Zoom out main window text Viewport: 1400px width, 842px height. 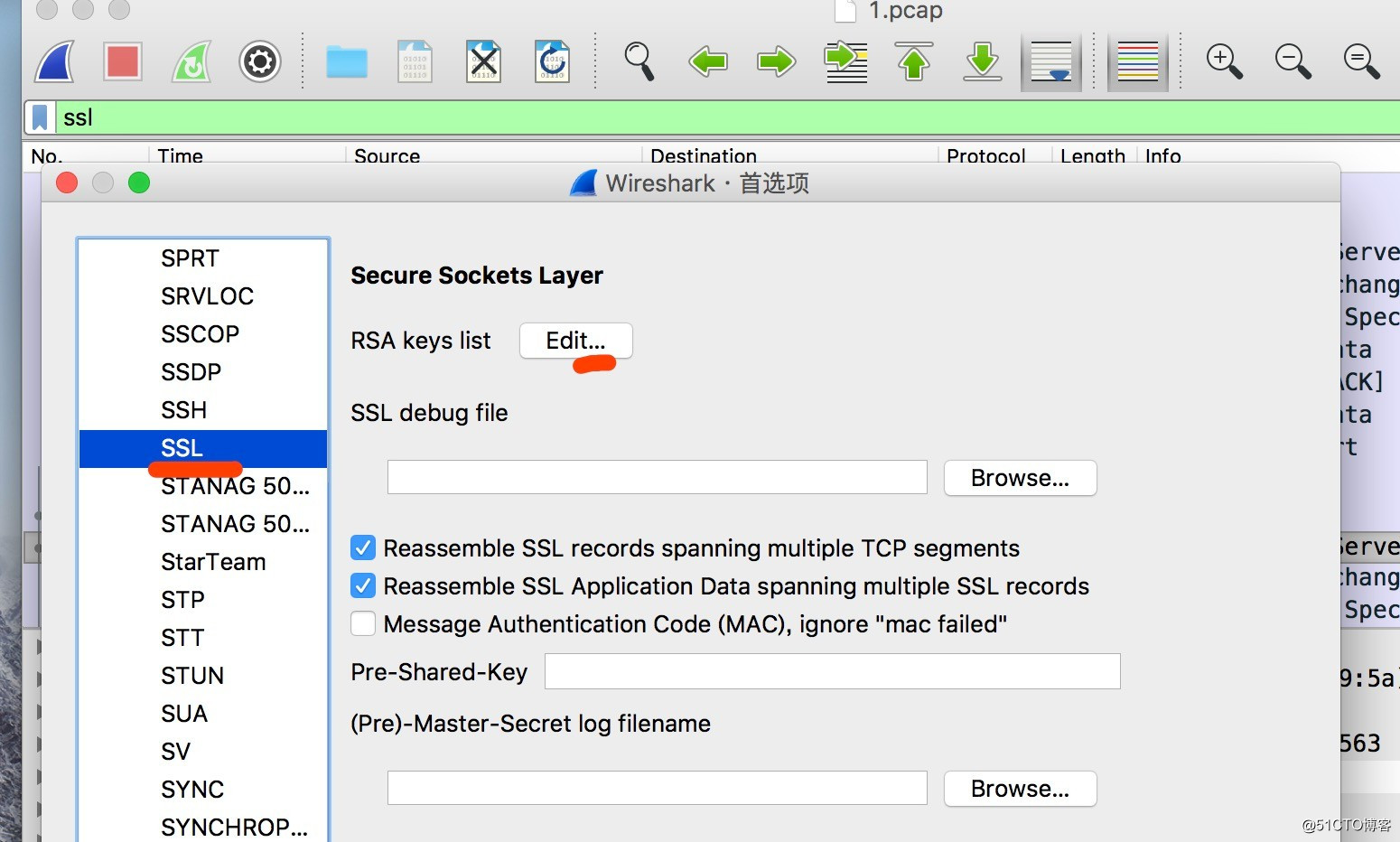1293,61
